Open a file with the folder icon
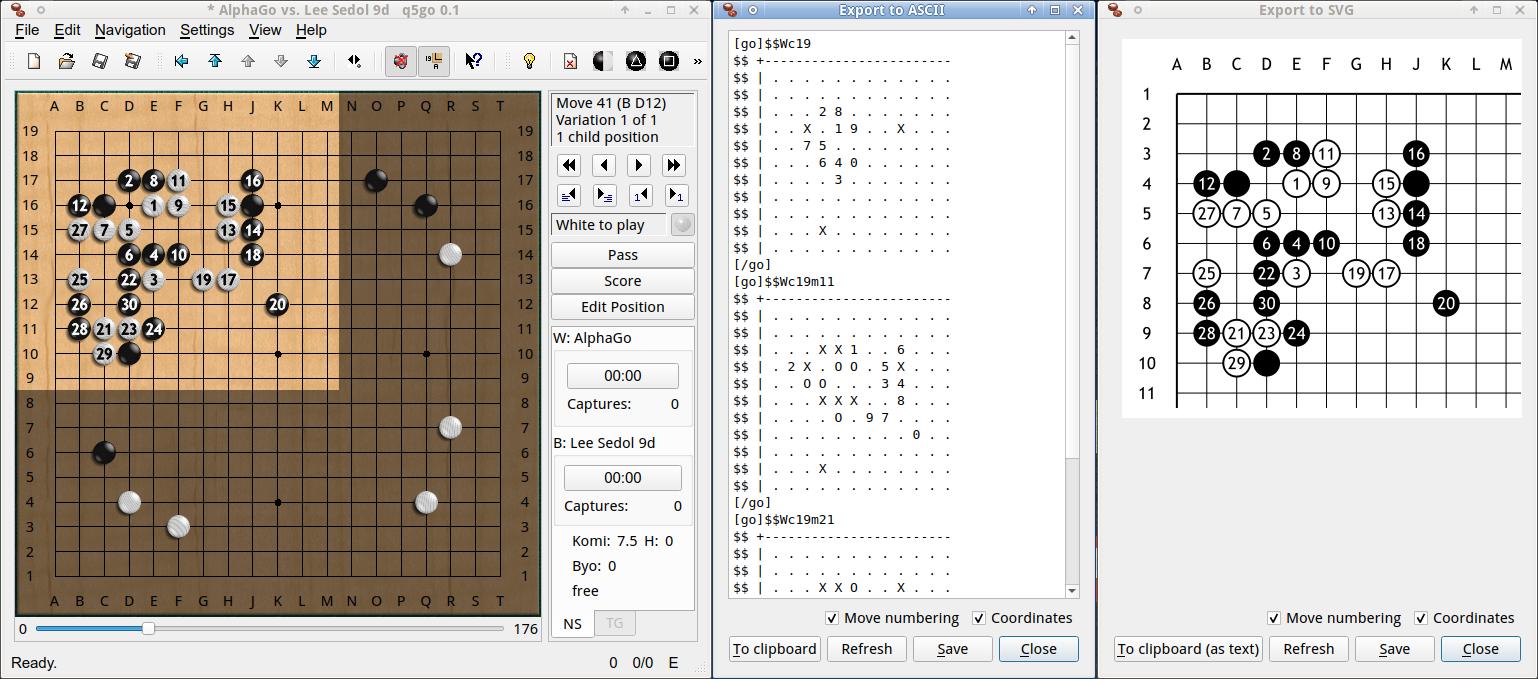Viewport: 1538px width, 679px height. (x=67, y=61)
